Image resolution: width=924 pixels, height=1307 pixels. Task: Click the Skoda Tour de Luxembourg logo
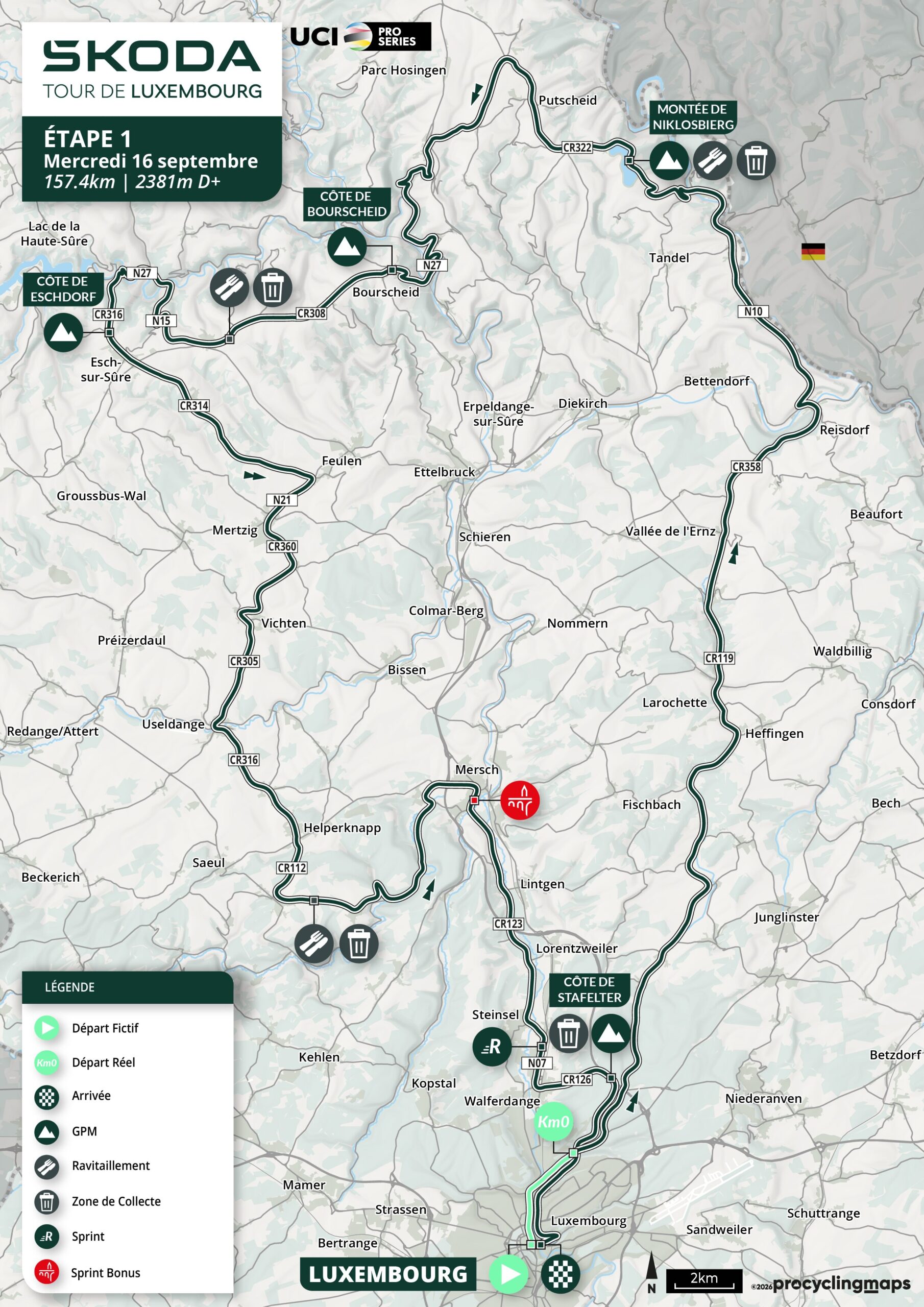click(152, 69)
